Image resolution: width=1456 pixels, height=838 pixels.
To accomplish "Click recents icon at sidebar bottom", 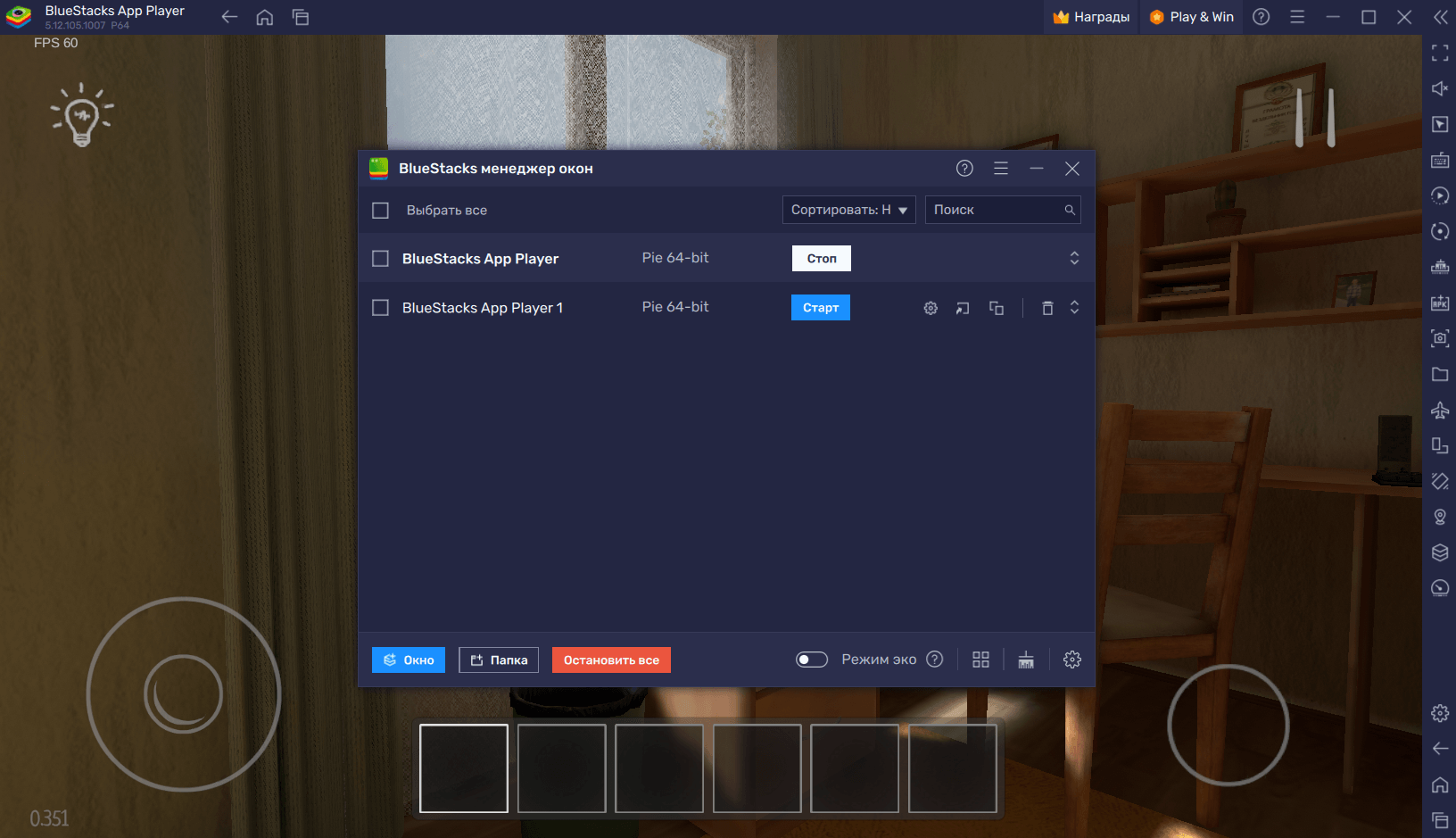I will tap(1440, 819).
